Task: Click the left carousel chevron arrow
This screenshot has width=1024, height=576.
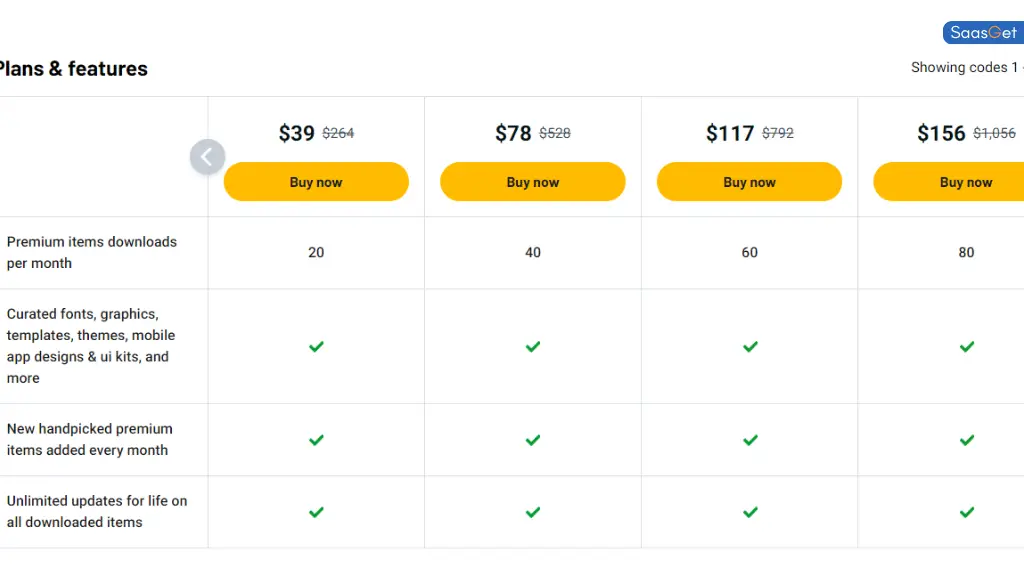Action: click(207, 157)
